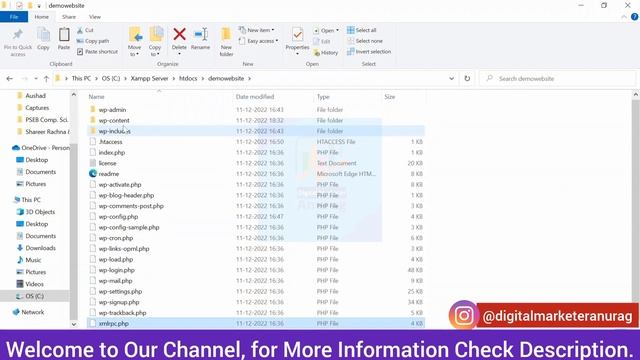
Task: Switch to the View ribbon tab
Action: click(x=95, y=17)
